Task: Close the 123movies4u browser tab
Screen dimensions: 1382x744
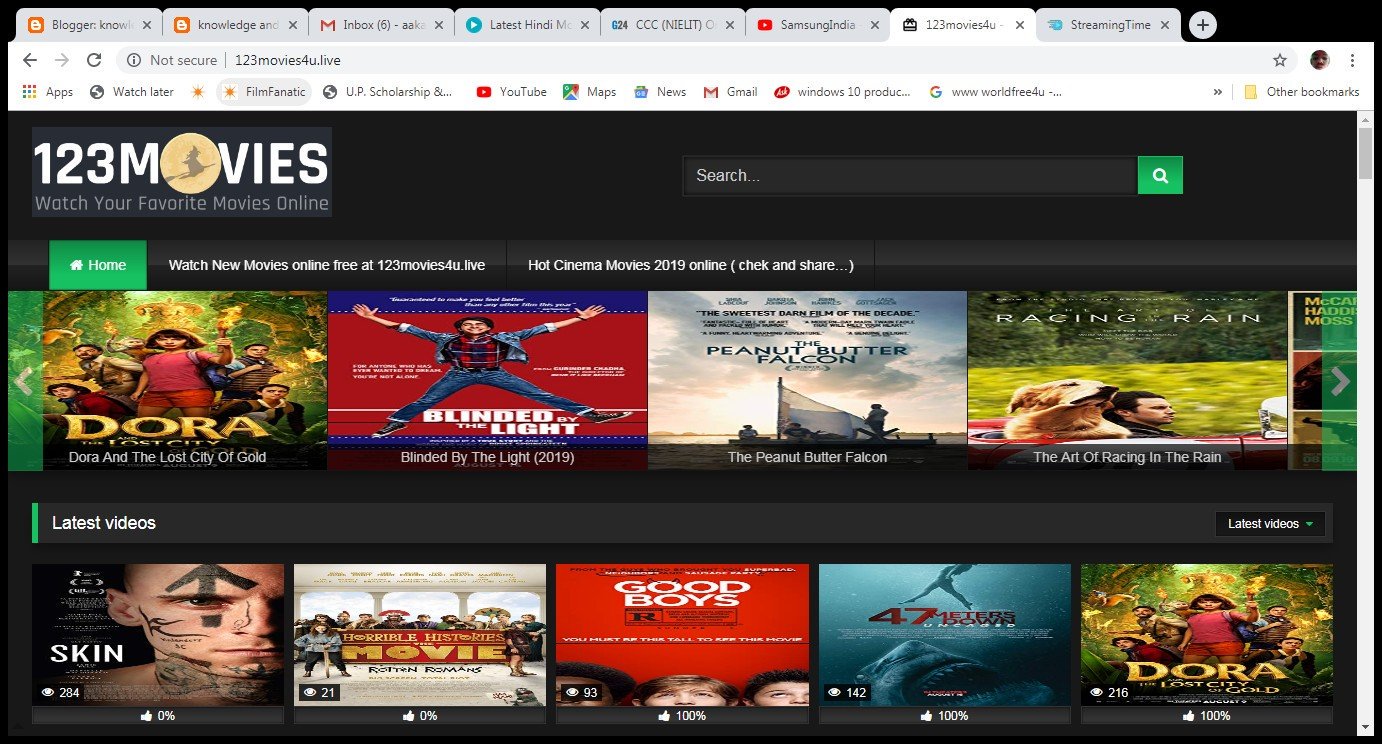Action: (x=1019, y=25)
